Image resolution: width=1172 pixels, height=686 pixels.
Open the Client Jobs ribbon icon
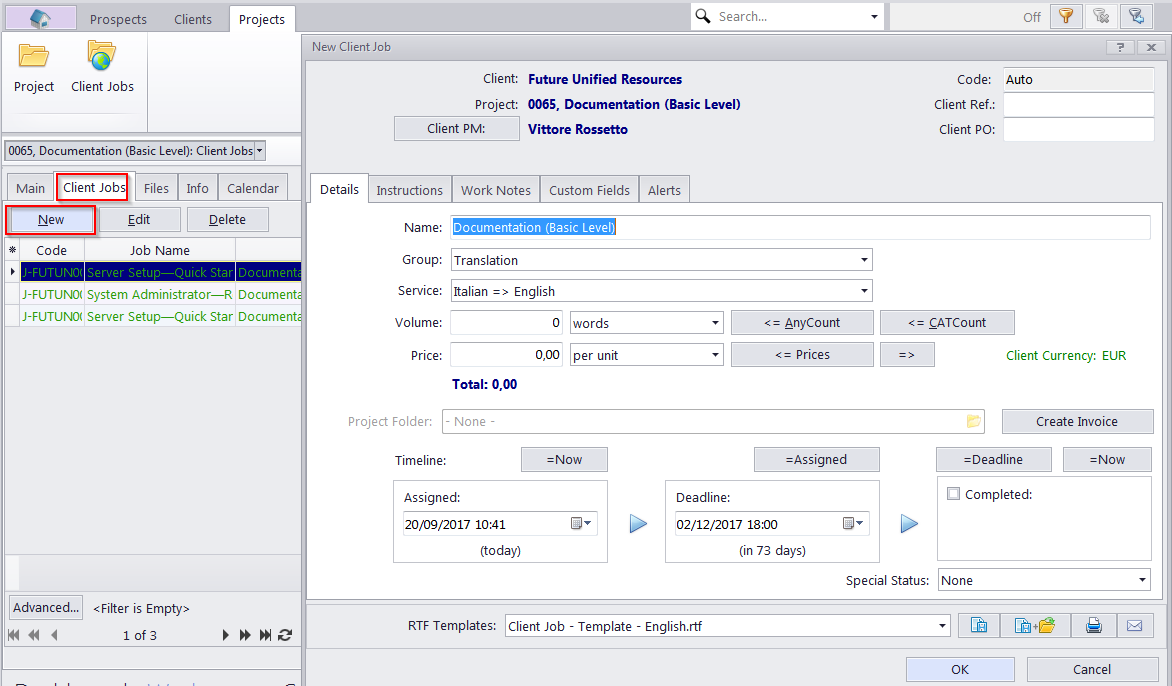point(102,56)
